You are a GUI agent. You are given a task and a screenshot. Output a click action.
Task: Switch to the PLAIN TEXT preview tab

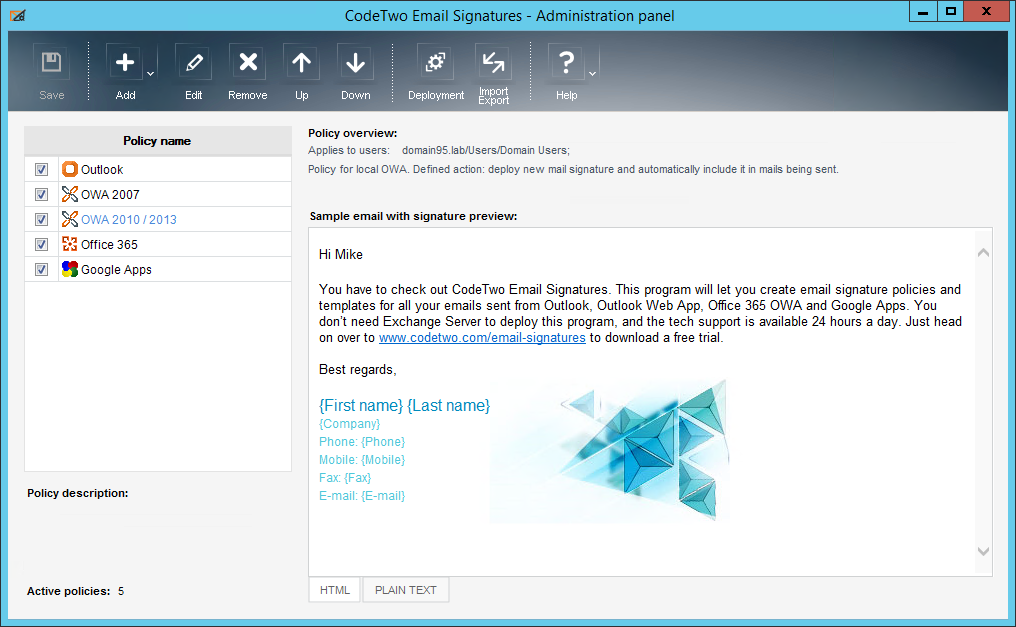(406, 590)
